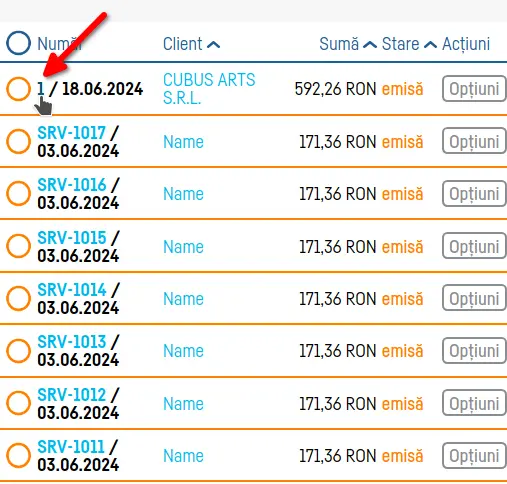Sort by Stare using its chevron
The height and width of the screenshot is (484, 507).
pyautogui.click(x=430, y=45)
